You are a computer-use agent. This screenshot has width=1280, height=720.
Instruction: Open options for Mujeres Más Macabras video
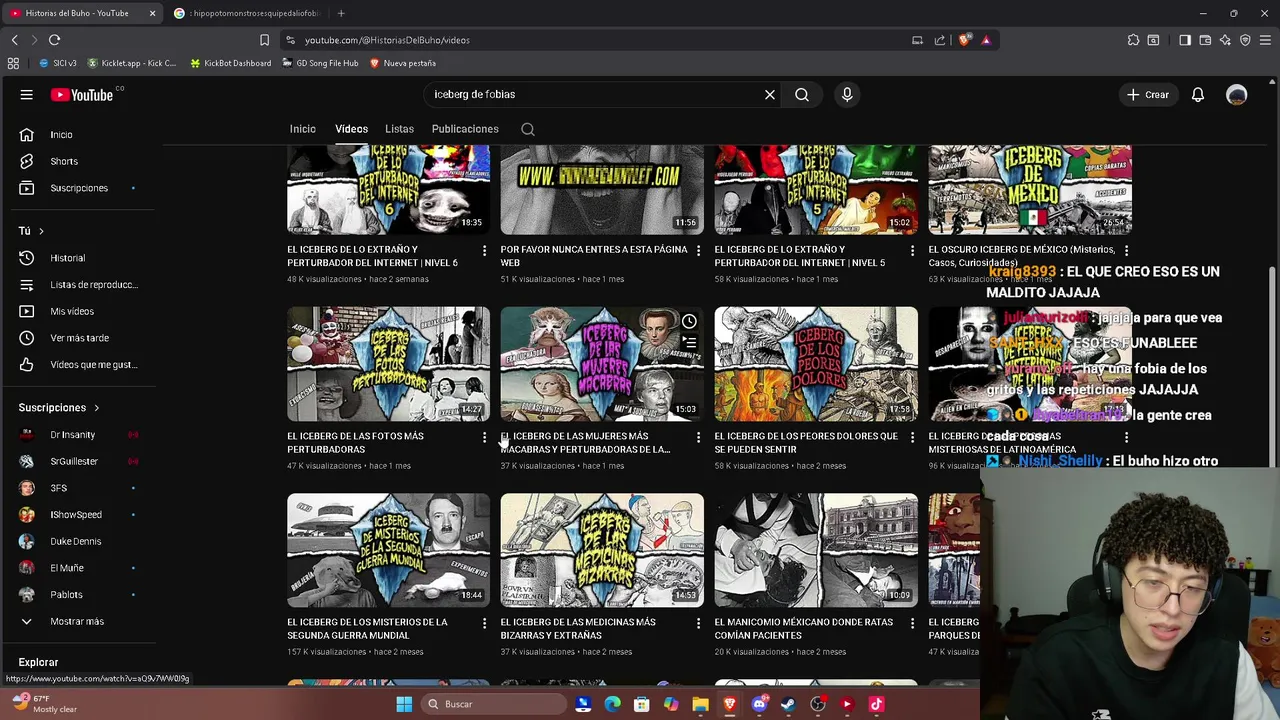click(x=698, y=437)
